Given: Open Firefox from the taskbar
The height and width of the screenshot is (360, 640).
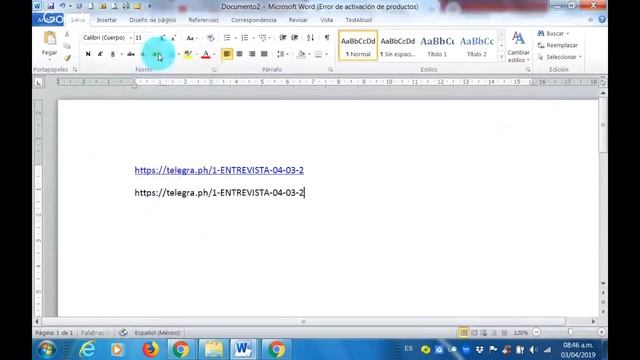Looking at the screenshot, I should point(150,349).
